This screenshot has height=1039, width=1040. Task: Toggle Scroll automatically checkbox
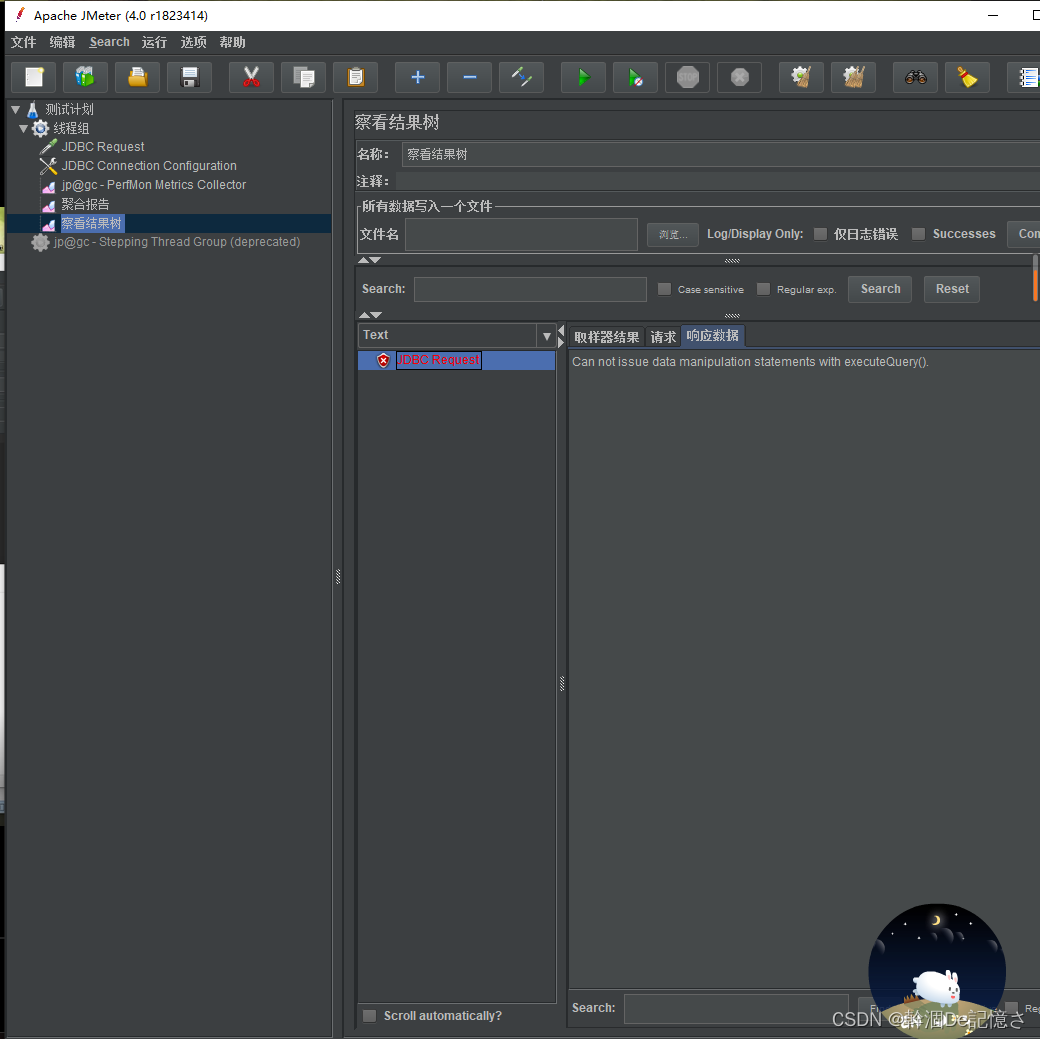(369, 1016)
